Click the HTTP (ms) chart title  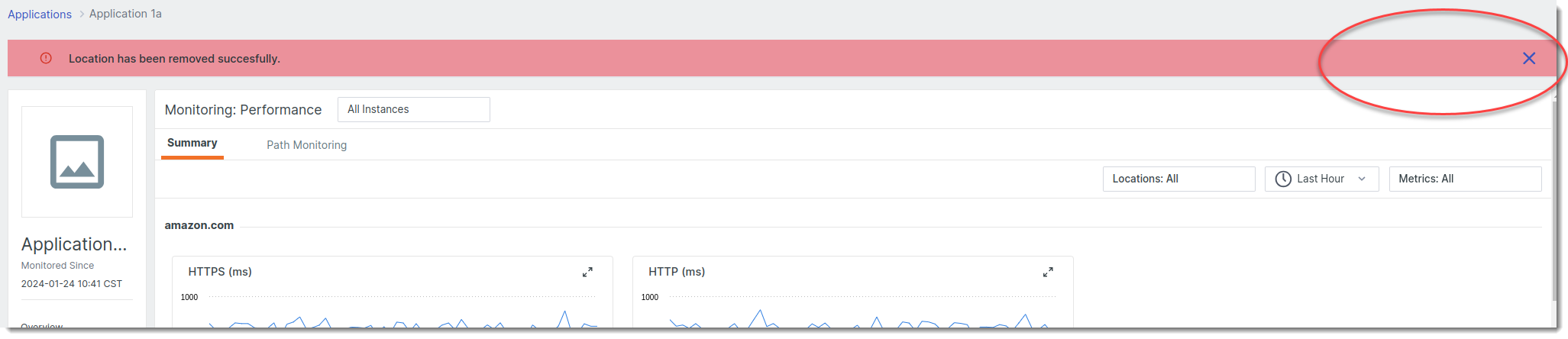click(677, 272)
